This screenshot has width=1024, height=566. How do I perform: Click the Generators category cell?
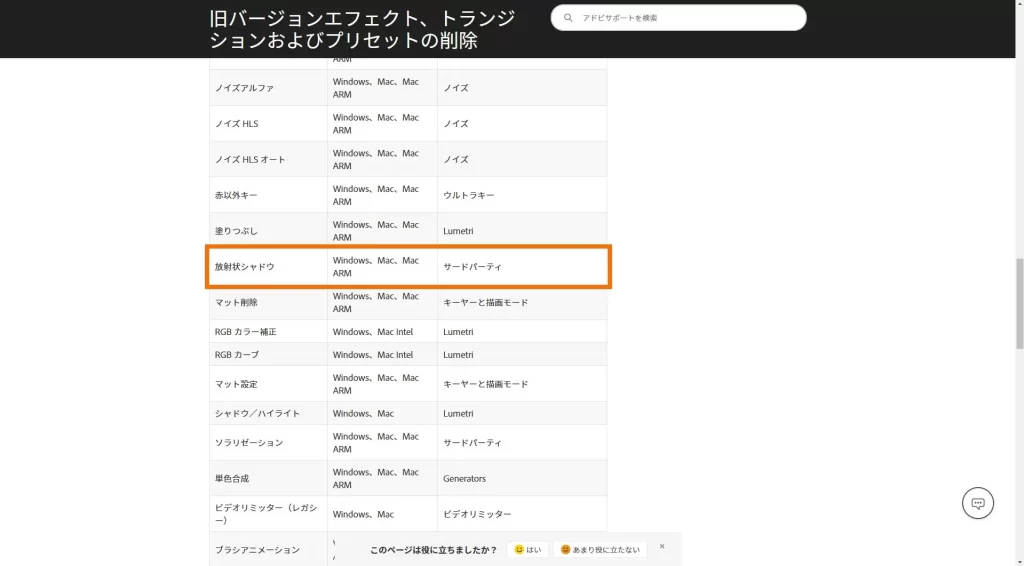pyautogui.click(x=464, y=479)
